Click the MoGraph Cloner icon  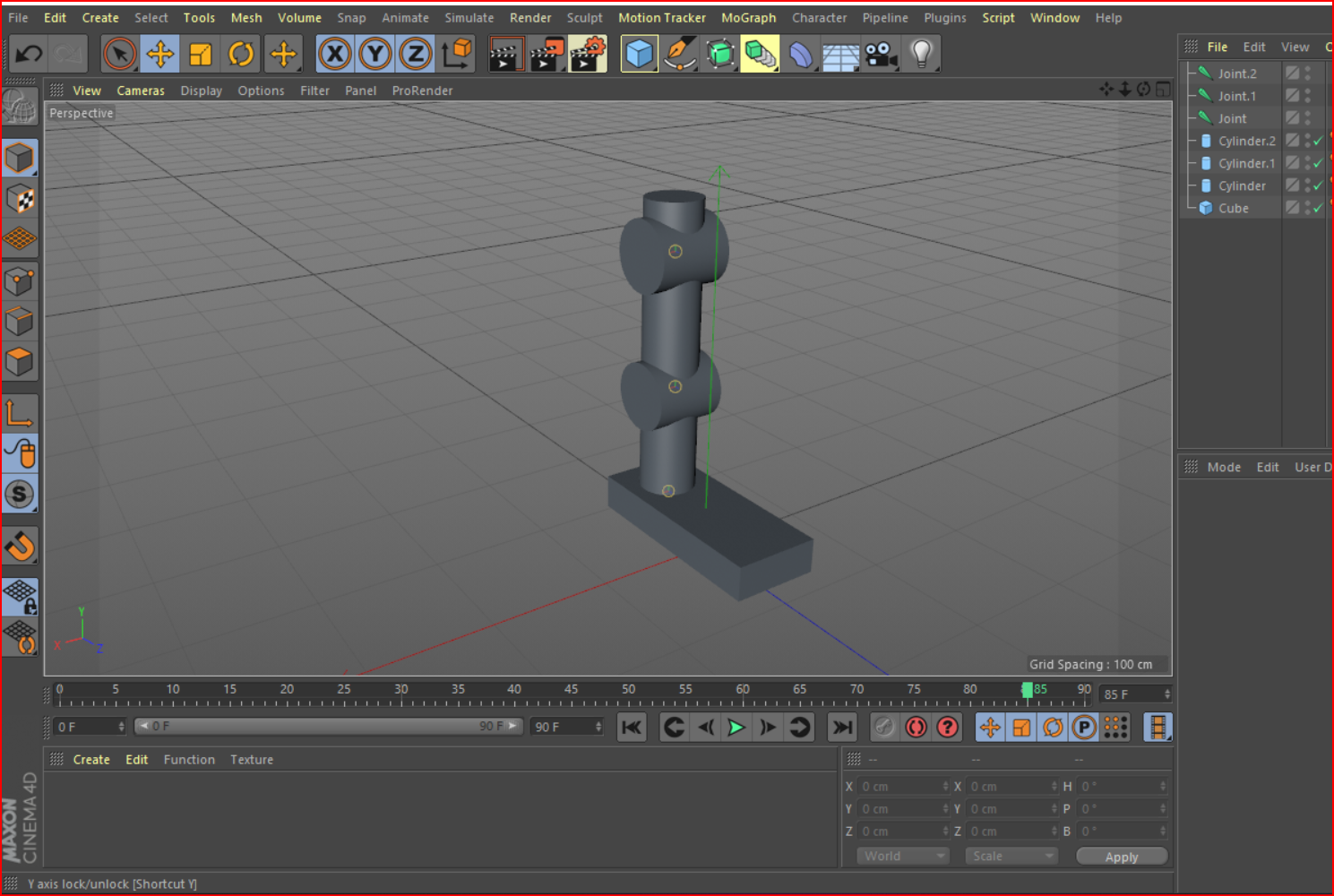pos(760,54)
